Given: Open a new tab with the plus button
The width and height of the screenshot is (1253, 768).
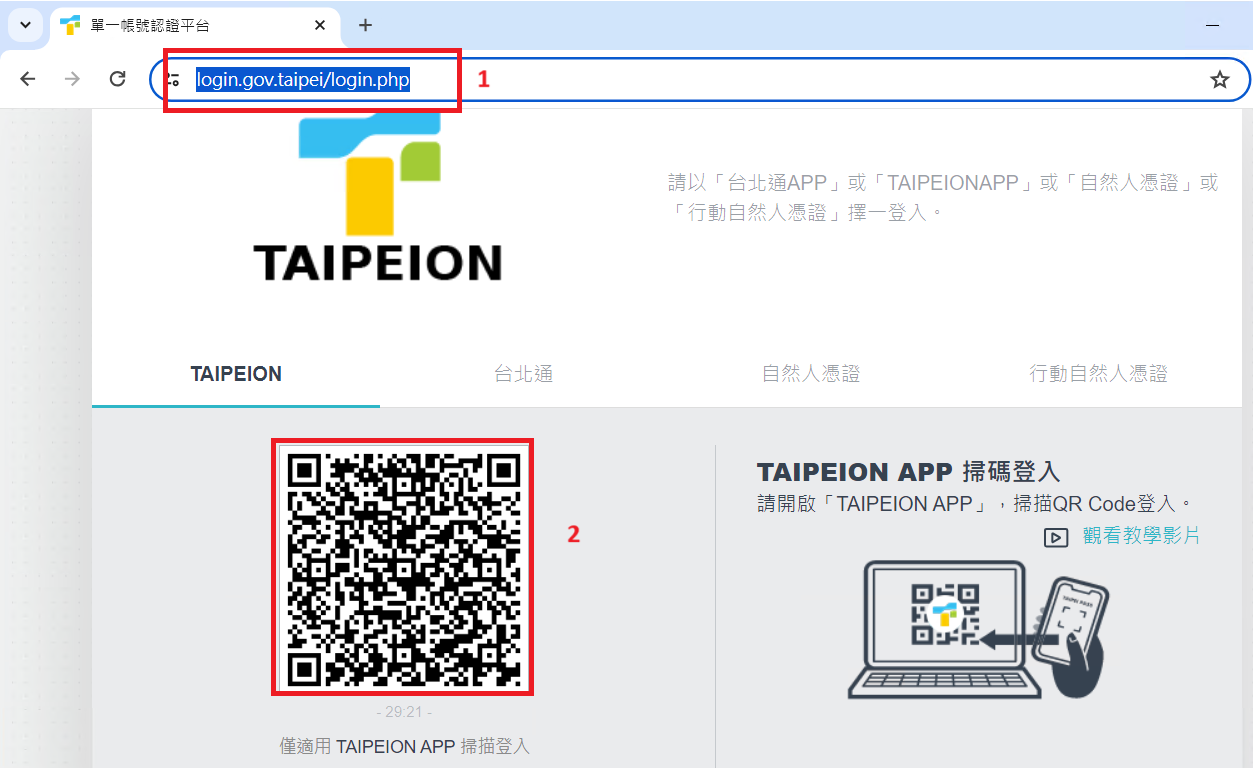Looking at the screenshot, I should (x=365, y=25).
